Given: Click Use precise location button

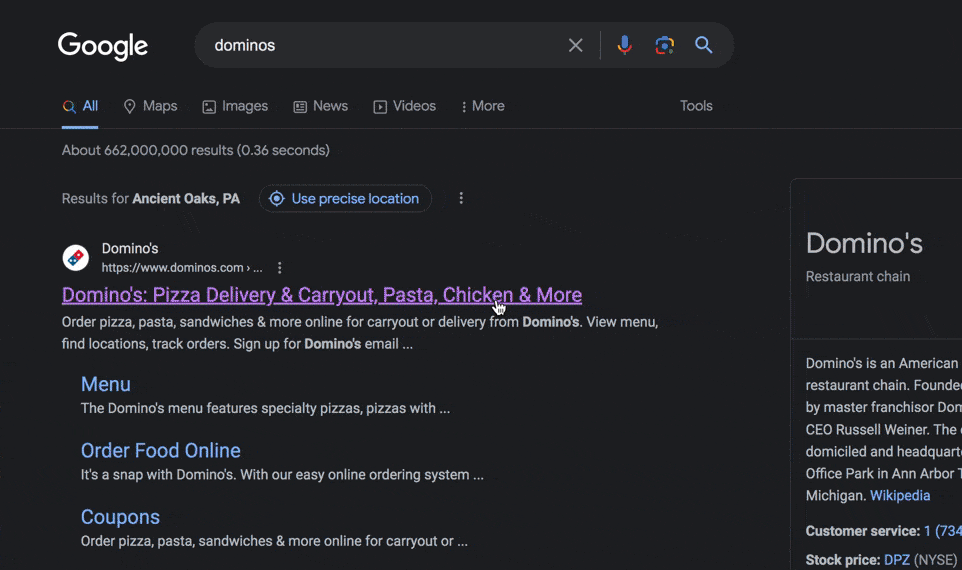Looking at the screenshot, I should [x=345, y=199].
